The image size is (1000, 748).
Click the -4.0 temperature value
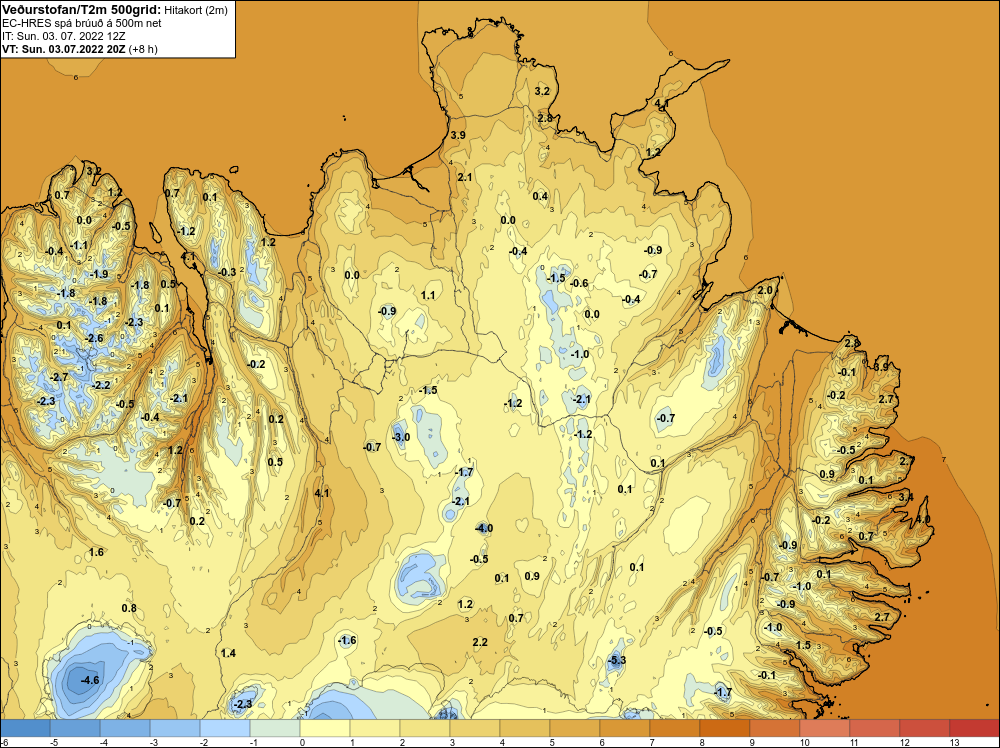click(484, 528)
